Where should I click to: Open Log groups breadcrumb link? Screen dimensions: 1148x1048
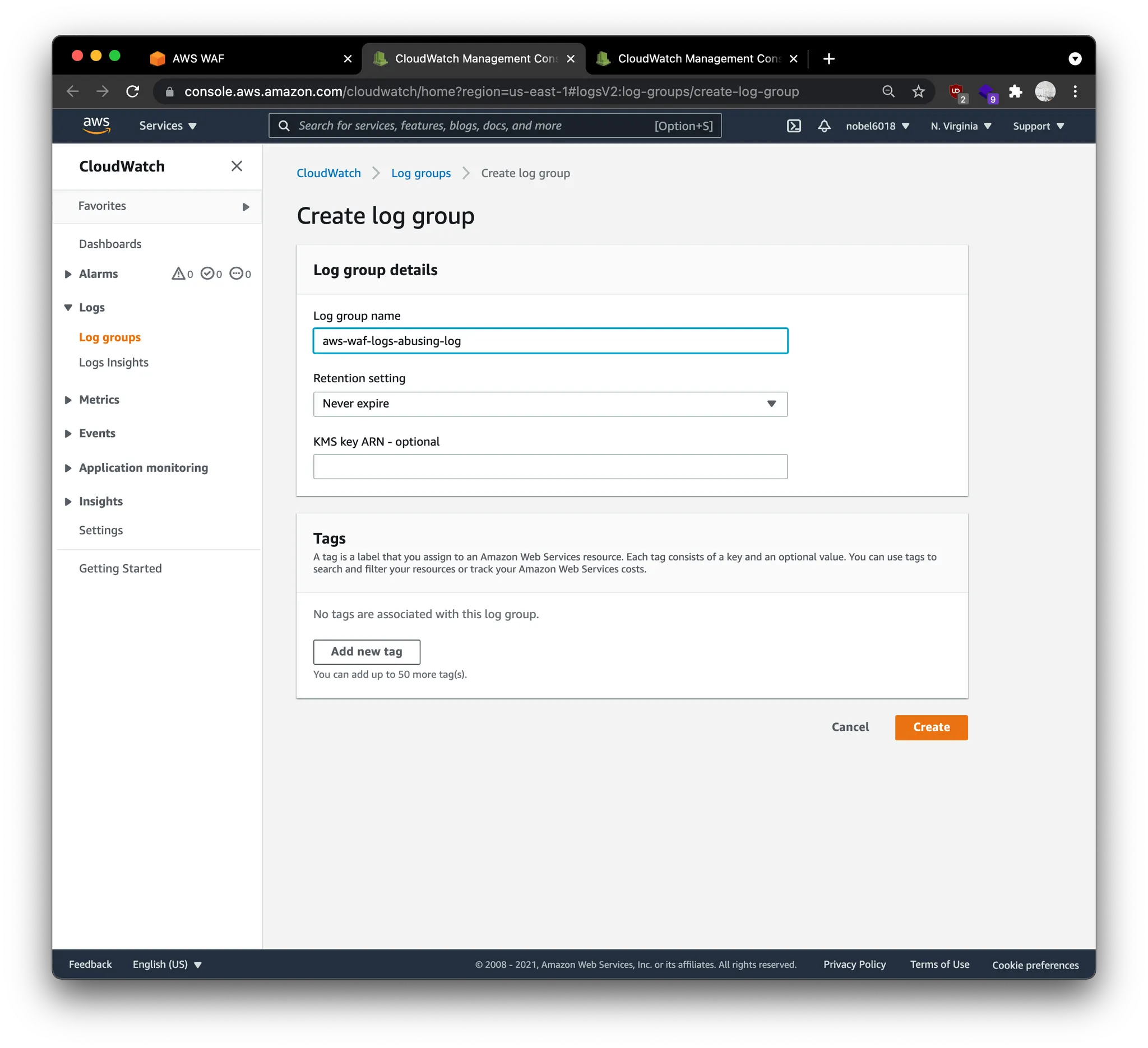pyautogui.click(x=420, y=173)
